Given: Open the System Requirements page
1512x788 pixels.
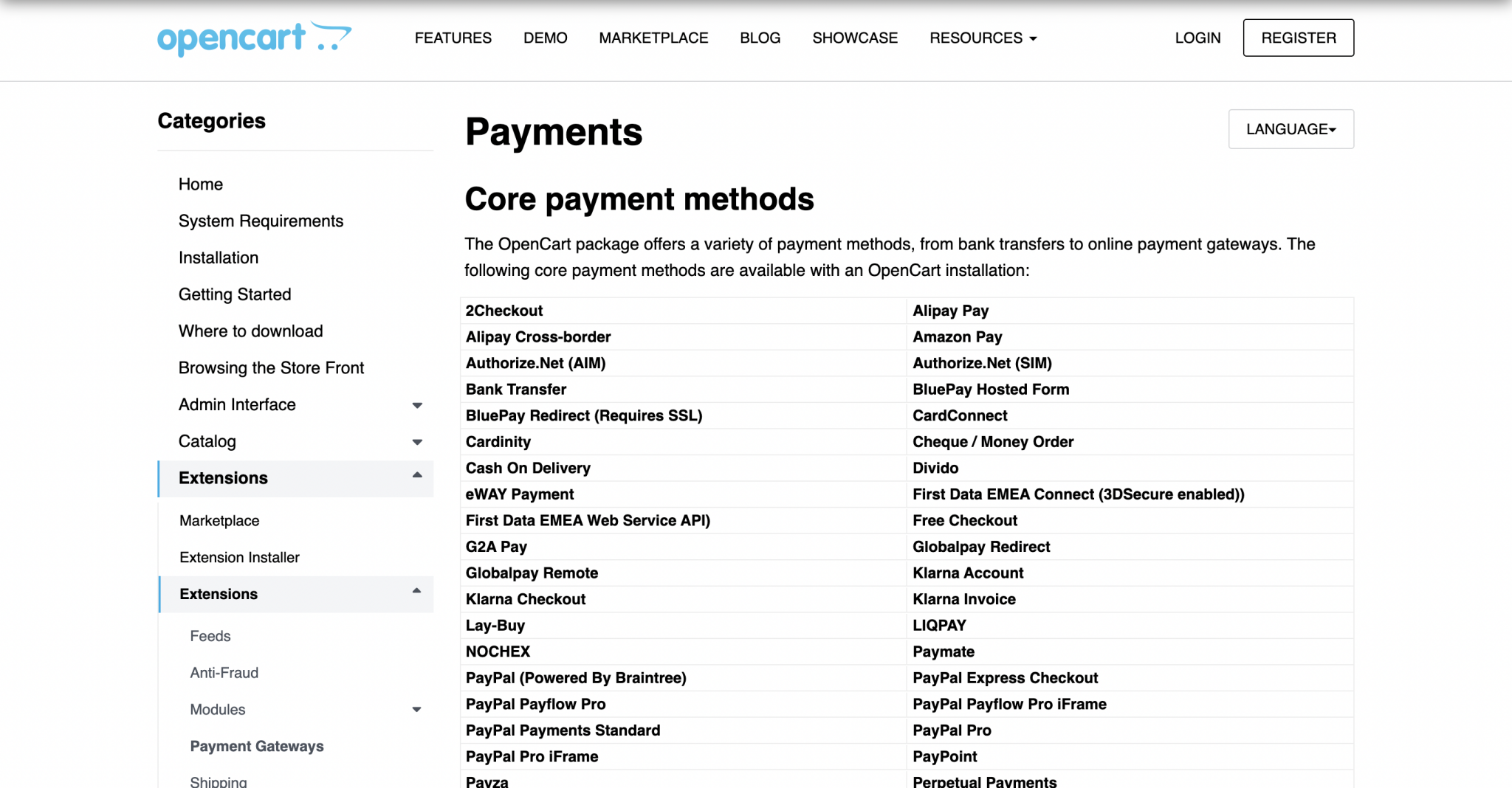Looking at the screenshot, I should coord(261,221).
